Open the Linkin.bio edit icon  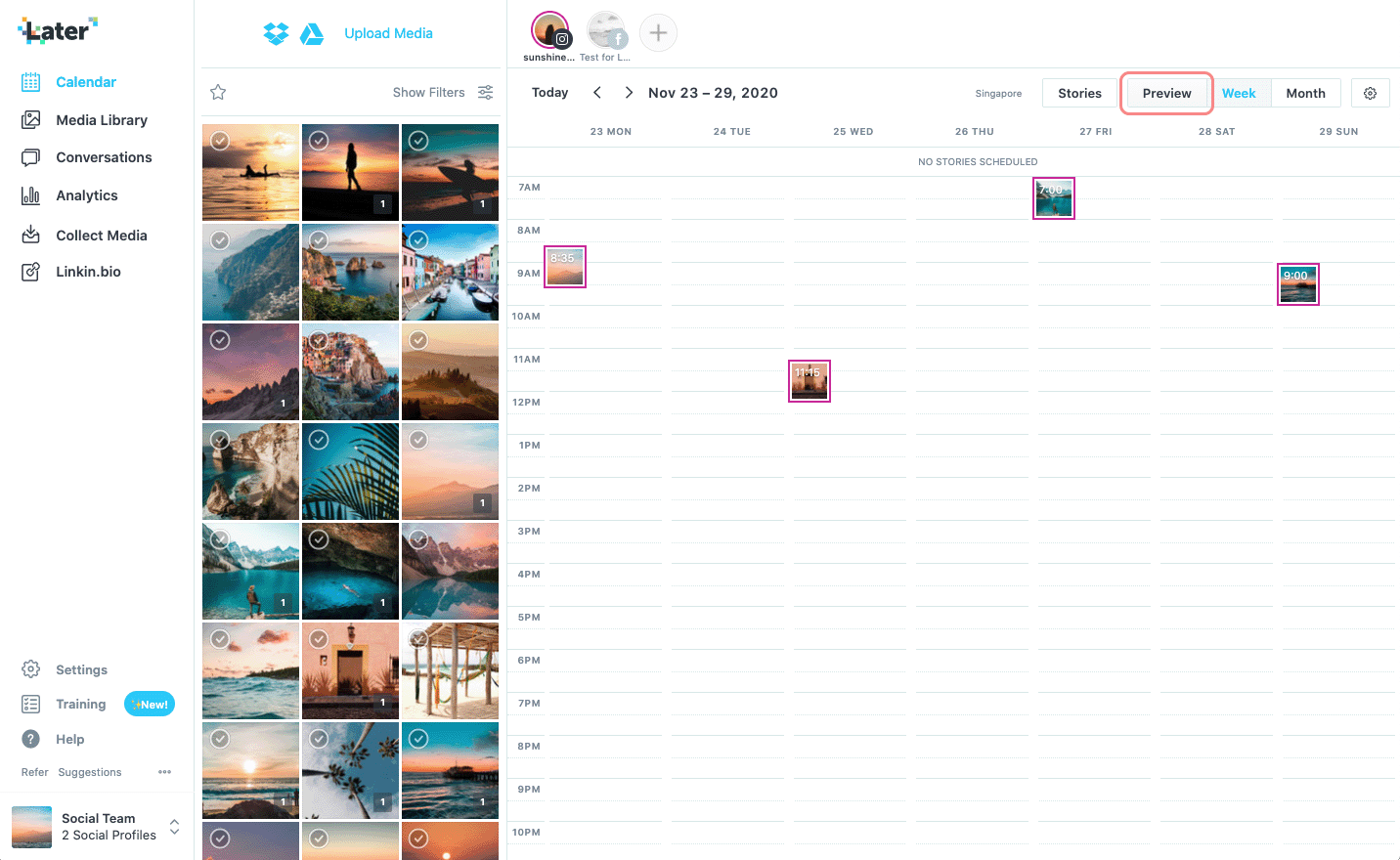click(x=31, y=272)
